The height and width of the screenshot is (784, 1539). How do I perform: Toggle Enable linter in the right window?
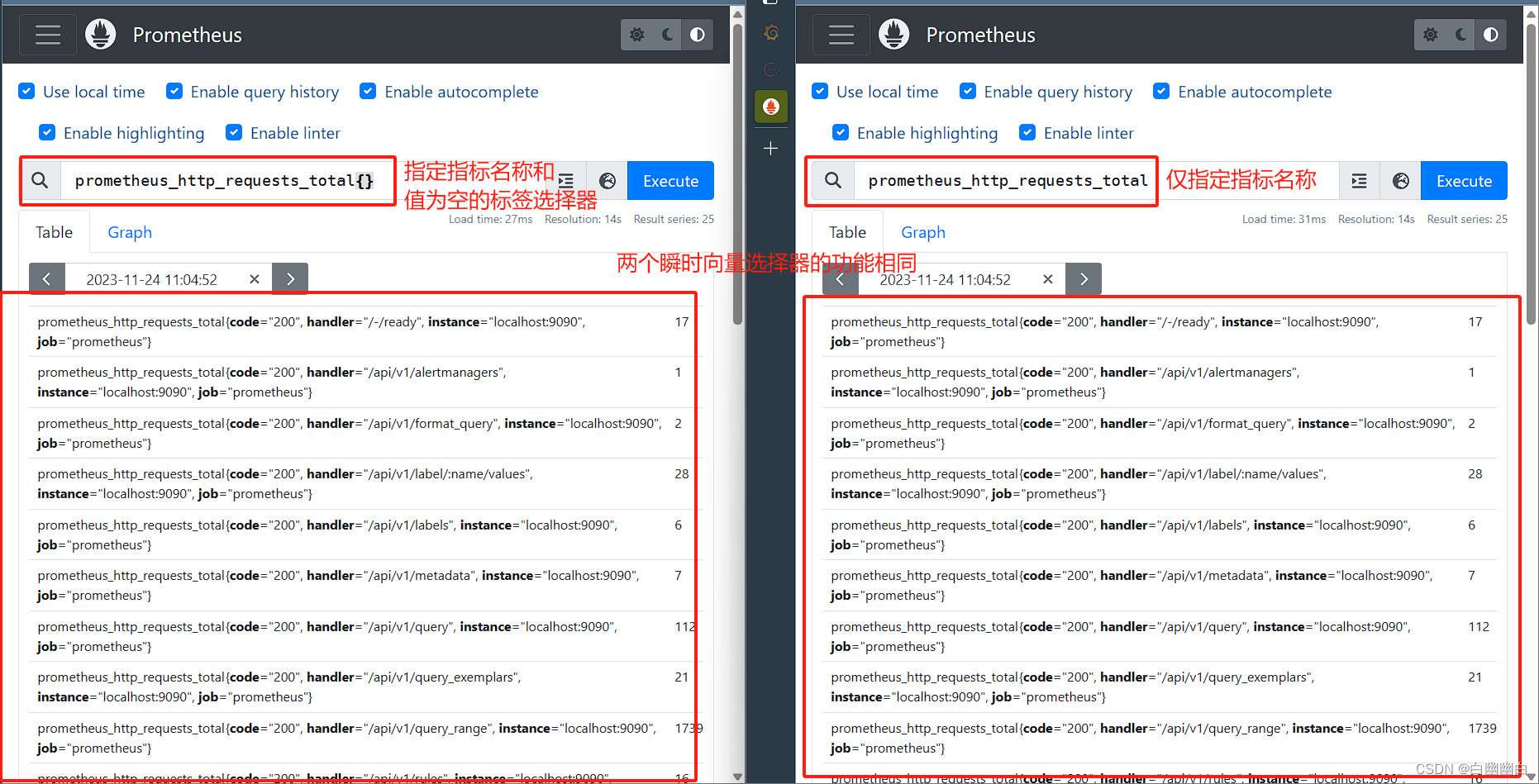point(1027,132)
